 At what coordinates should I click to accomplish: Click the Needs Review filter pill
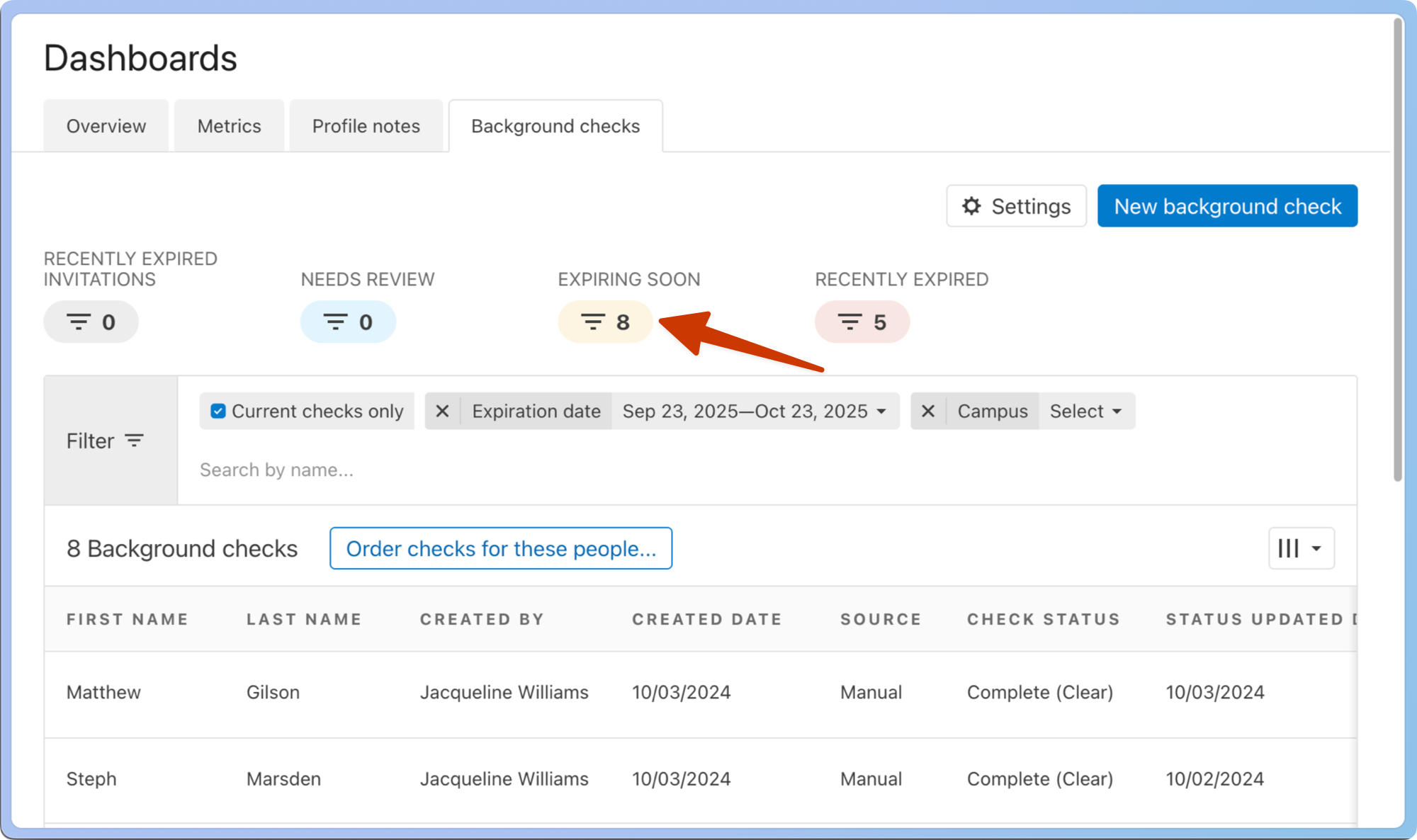tap(348, 322)
